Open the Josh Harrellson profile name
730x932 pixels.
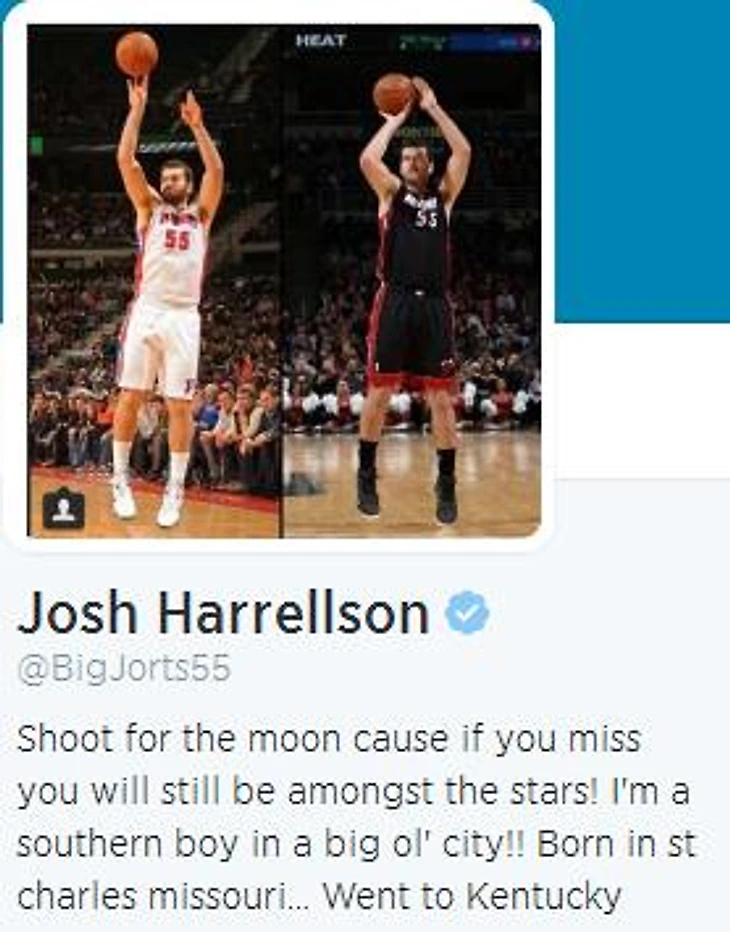224,612
